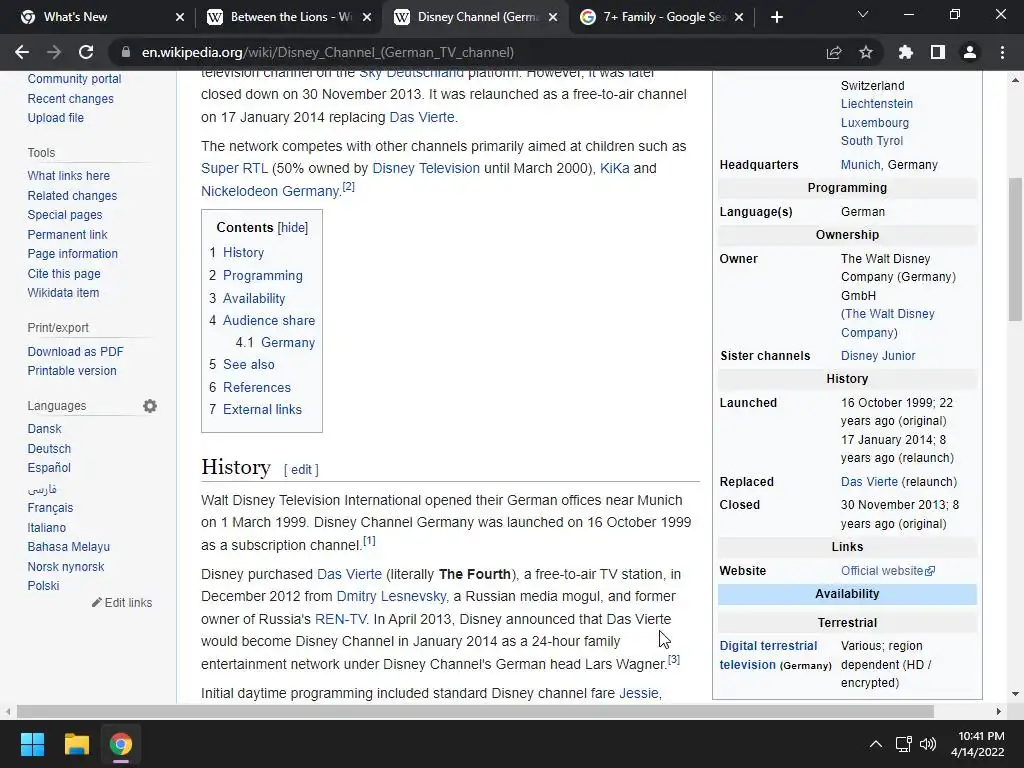Open the Windows Start menu
The width and height of the screenshot is (1024, 768).
tap(32, 744)
